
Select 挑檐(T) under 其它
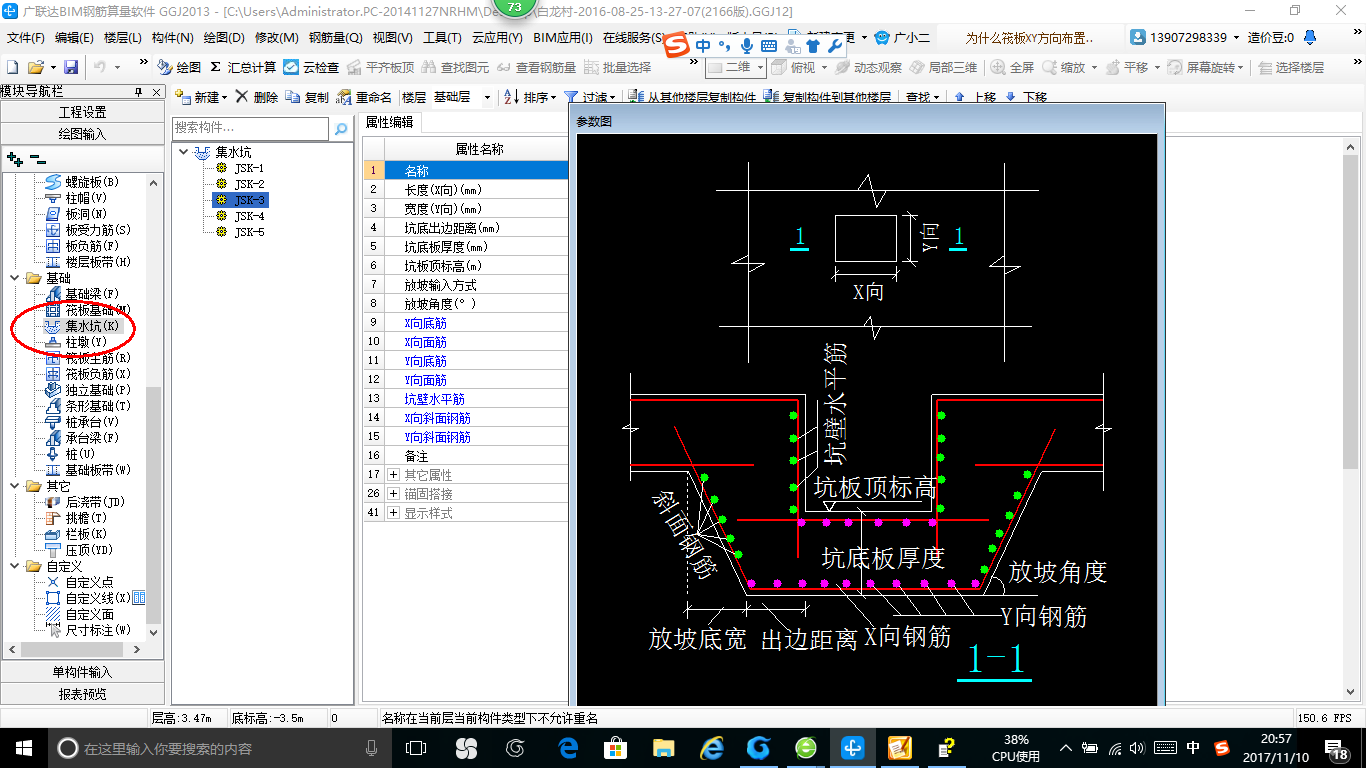click(x=86, y=518)
